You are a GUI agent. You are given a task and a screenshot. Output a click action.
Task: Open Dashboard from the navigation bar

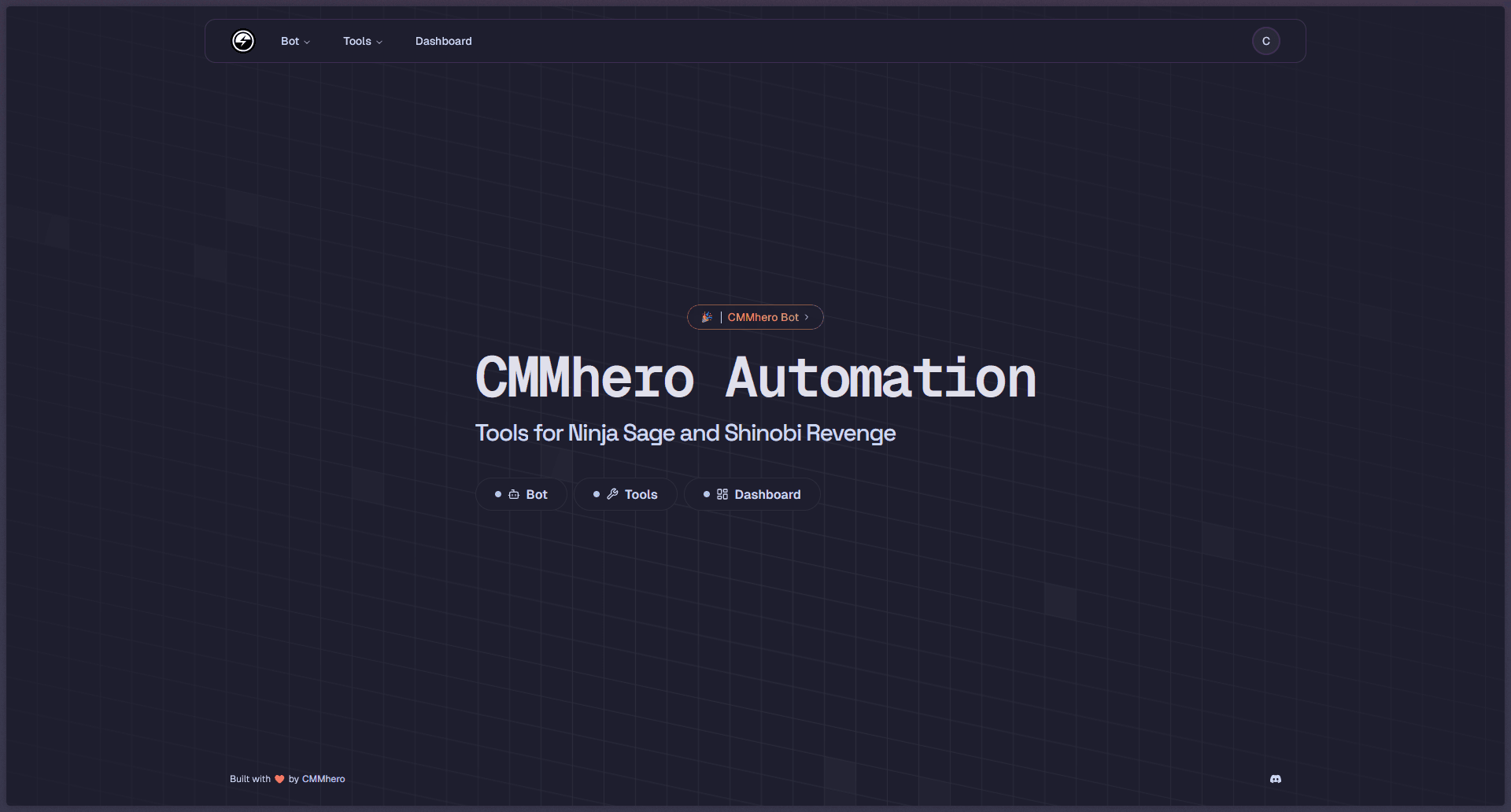click(443, 41)
